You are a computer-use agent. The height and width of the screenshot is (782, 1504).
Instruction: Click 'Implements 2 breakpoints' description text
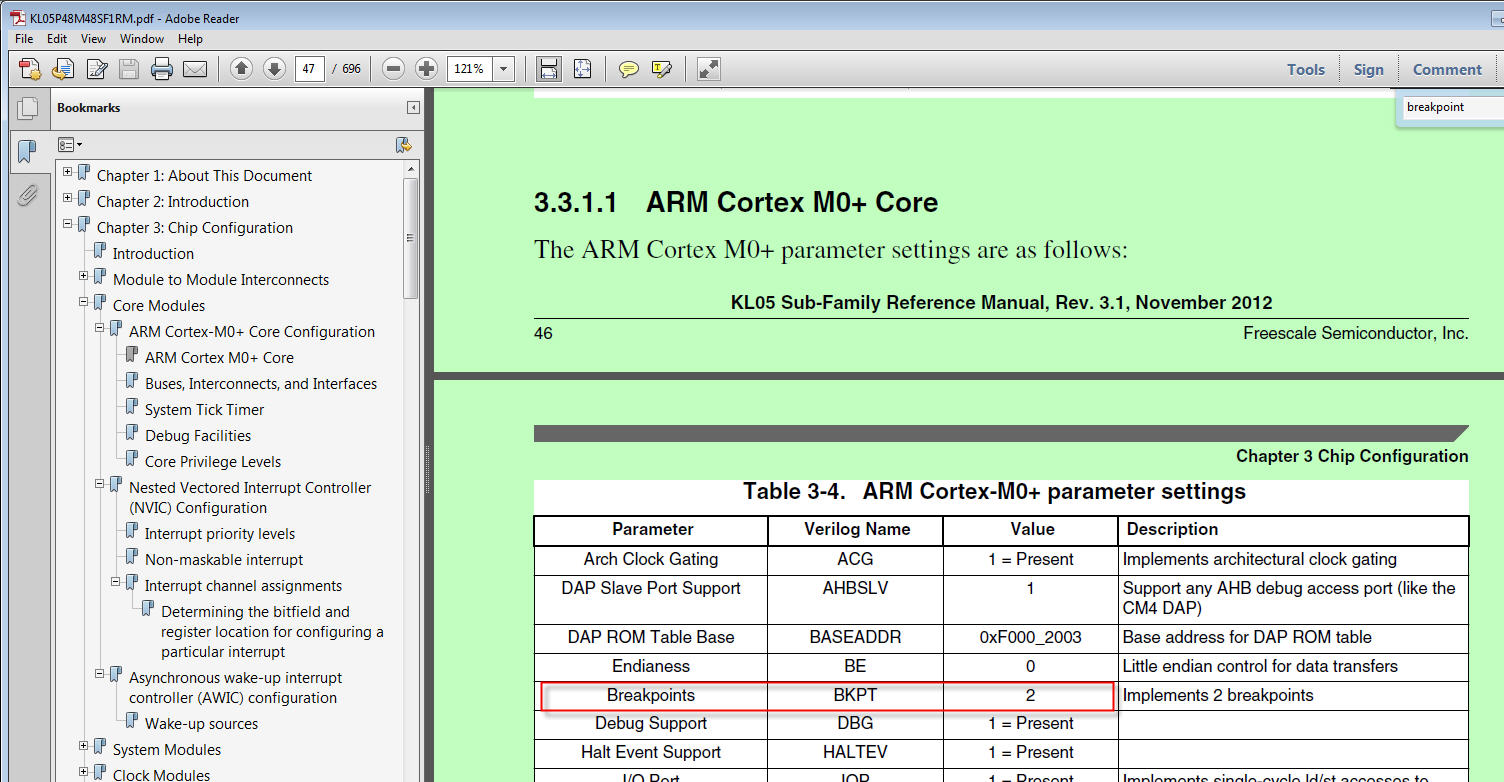click(x=1218, y=695)
